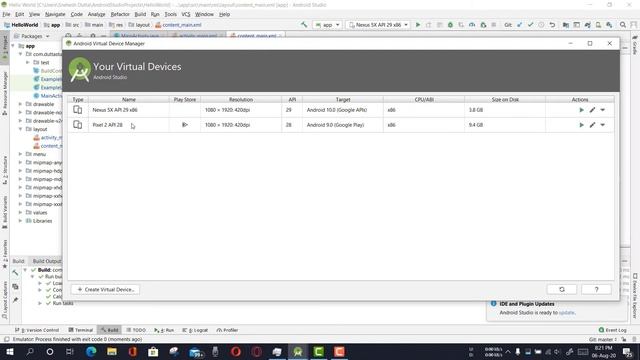Open the File menu
Viewport: 640px width, 360px height.
6,14
